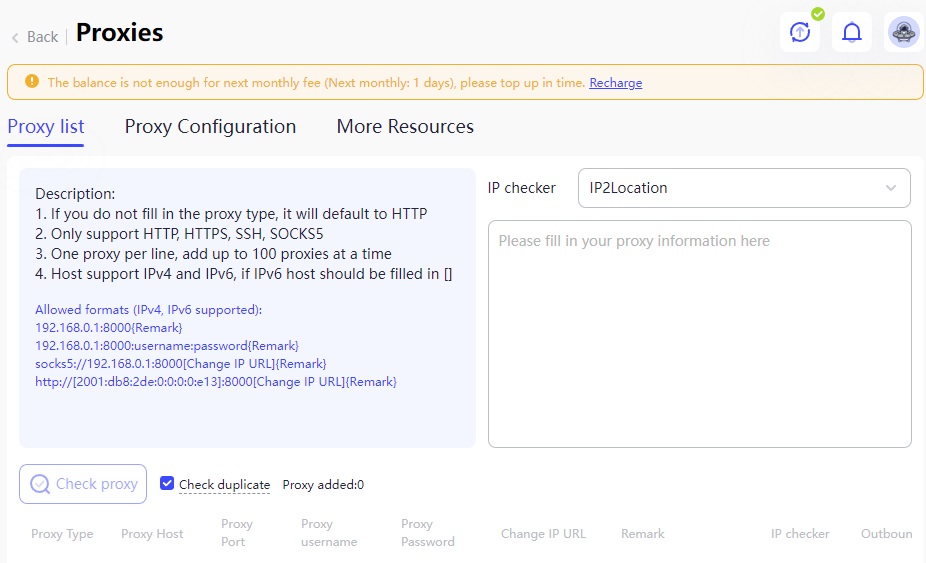
Task: Focus the proxy information text area
Action: click(x=700, y=334)
